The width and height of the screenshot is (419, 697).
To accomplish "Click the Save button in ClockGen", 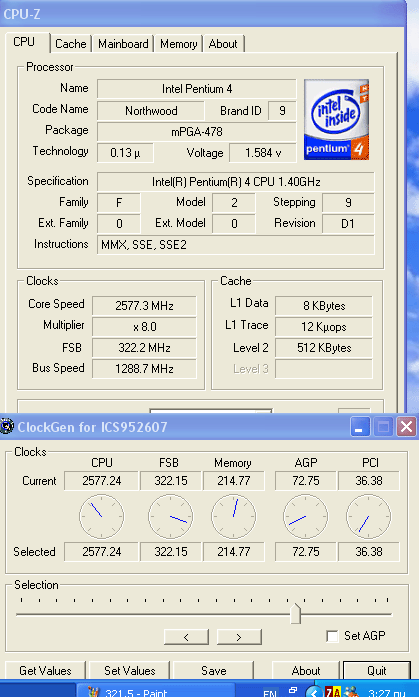I will (x=214, y=670).
